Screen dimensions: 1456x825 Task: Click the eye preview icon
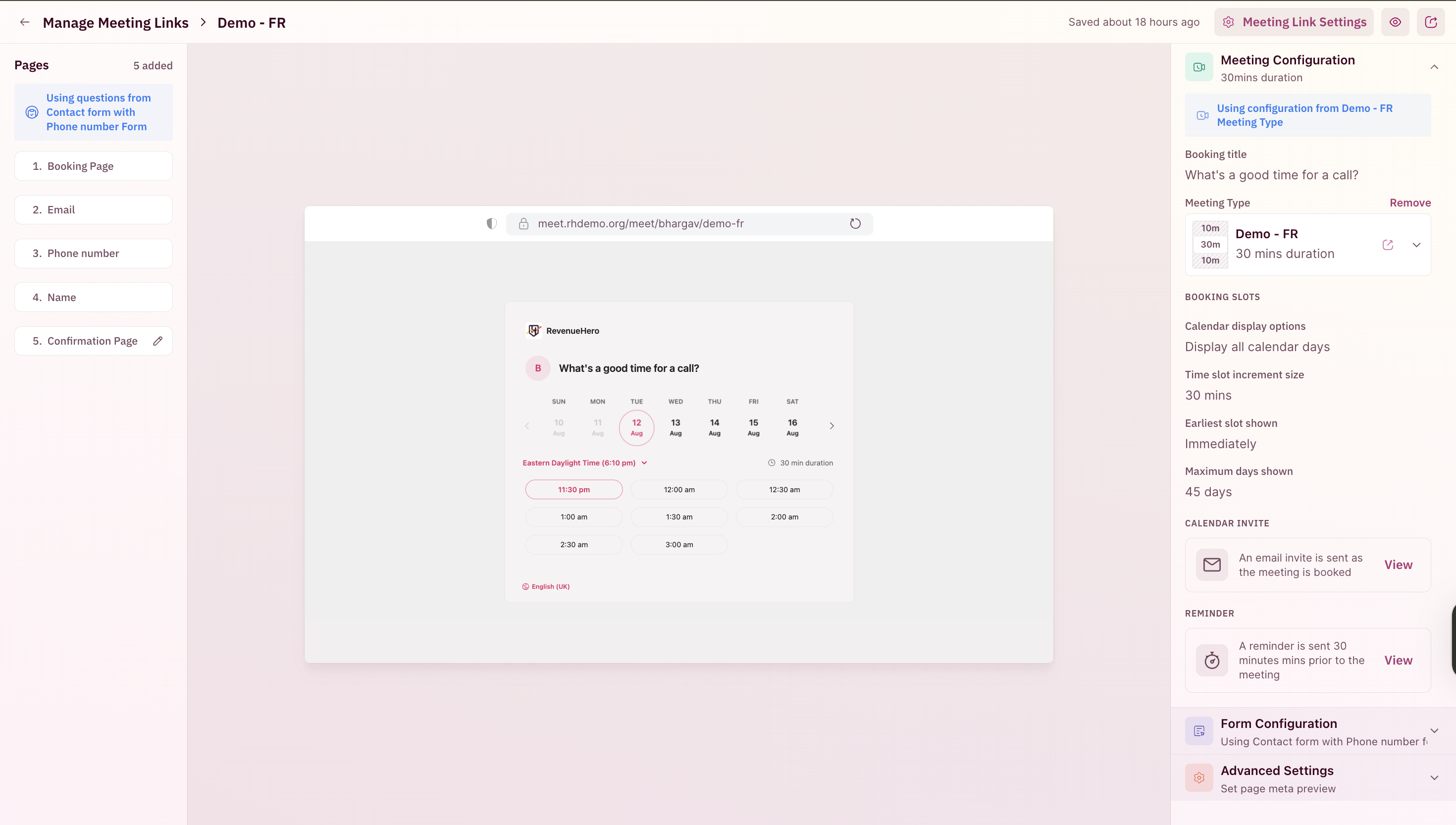(x=1395, y=22)
